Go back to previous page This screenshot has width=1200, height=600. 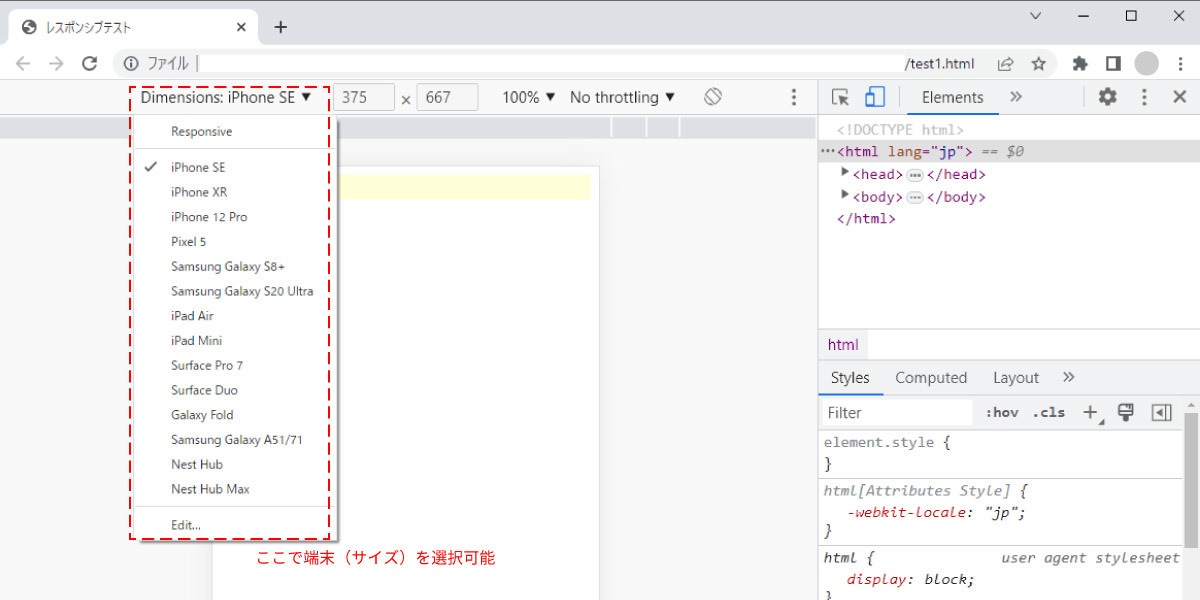coord(23,63)
